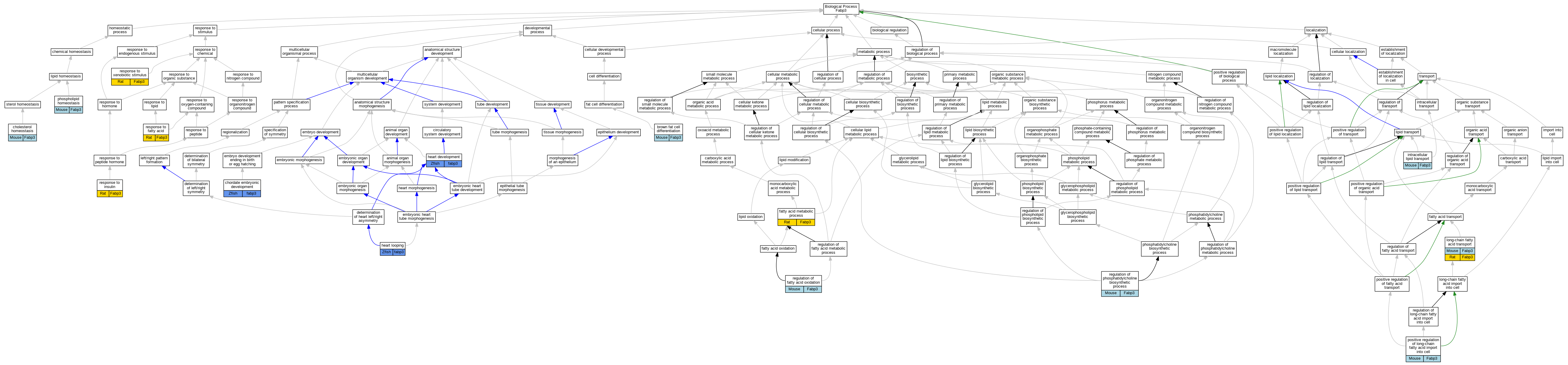Click the 'system development' node
This screenshot has height=365, width=1568.
click(442, 104)
